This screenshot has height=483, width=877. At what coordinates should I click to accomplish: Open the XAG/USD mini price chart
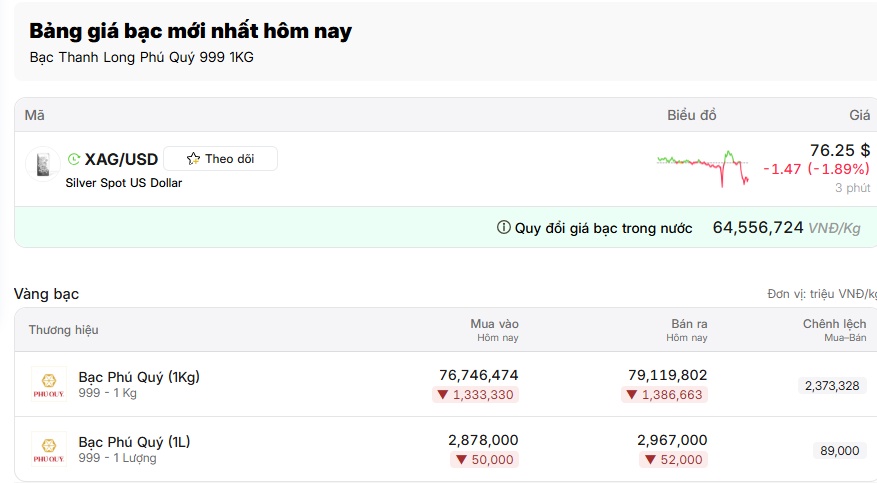pyautogui.click(x=703, y=168)
